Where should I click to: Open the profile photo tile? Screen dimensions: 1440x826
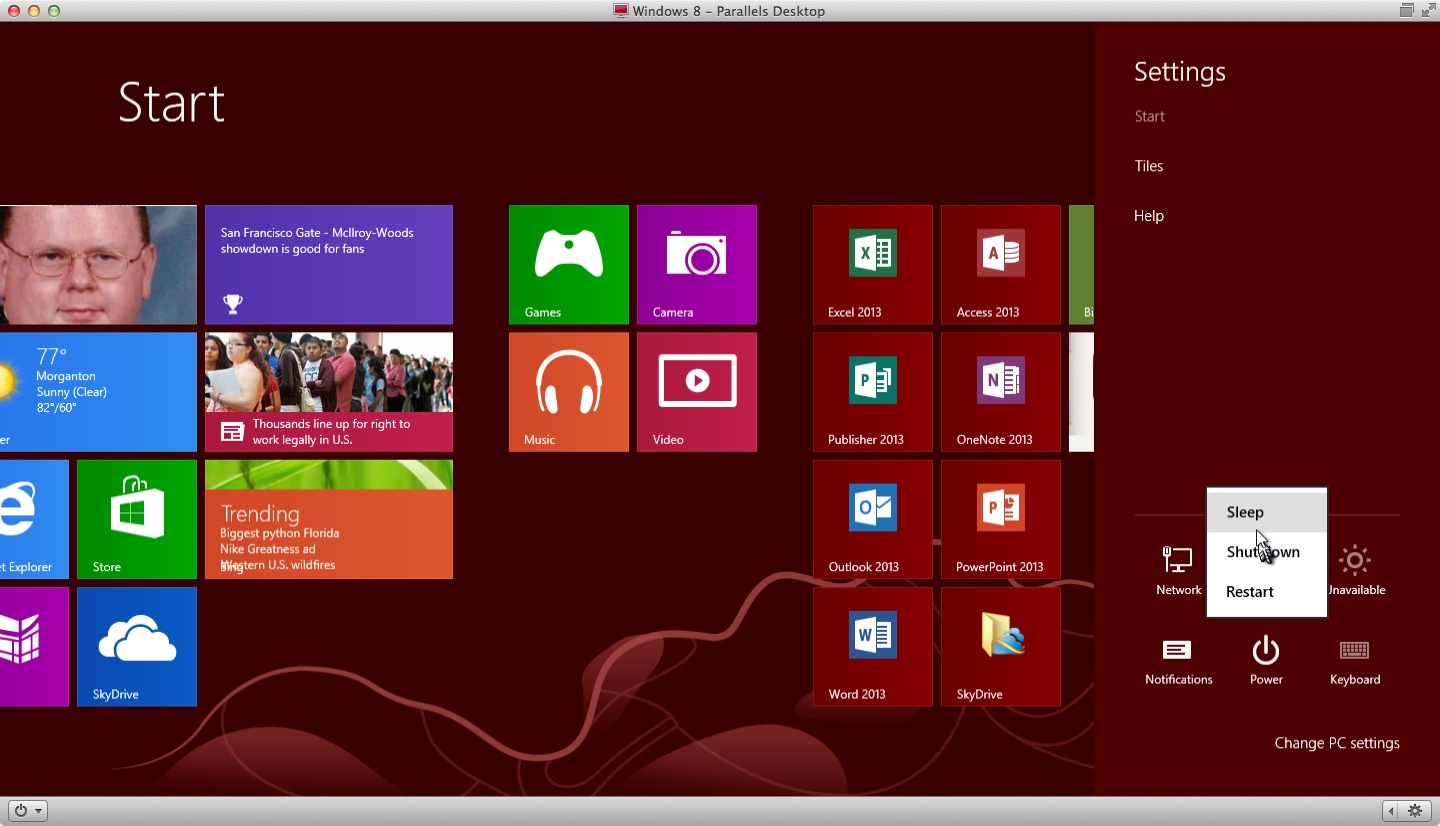tap(98, 265)
